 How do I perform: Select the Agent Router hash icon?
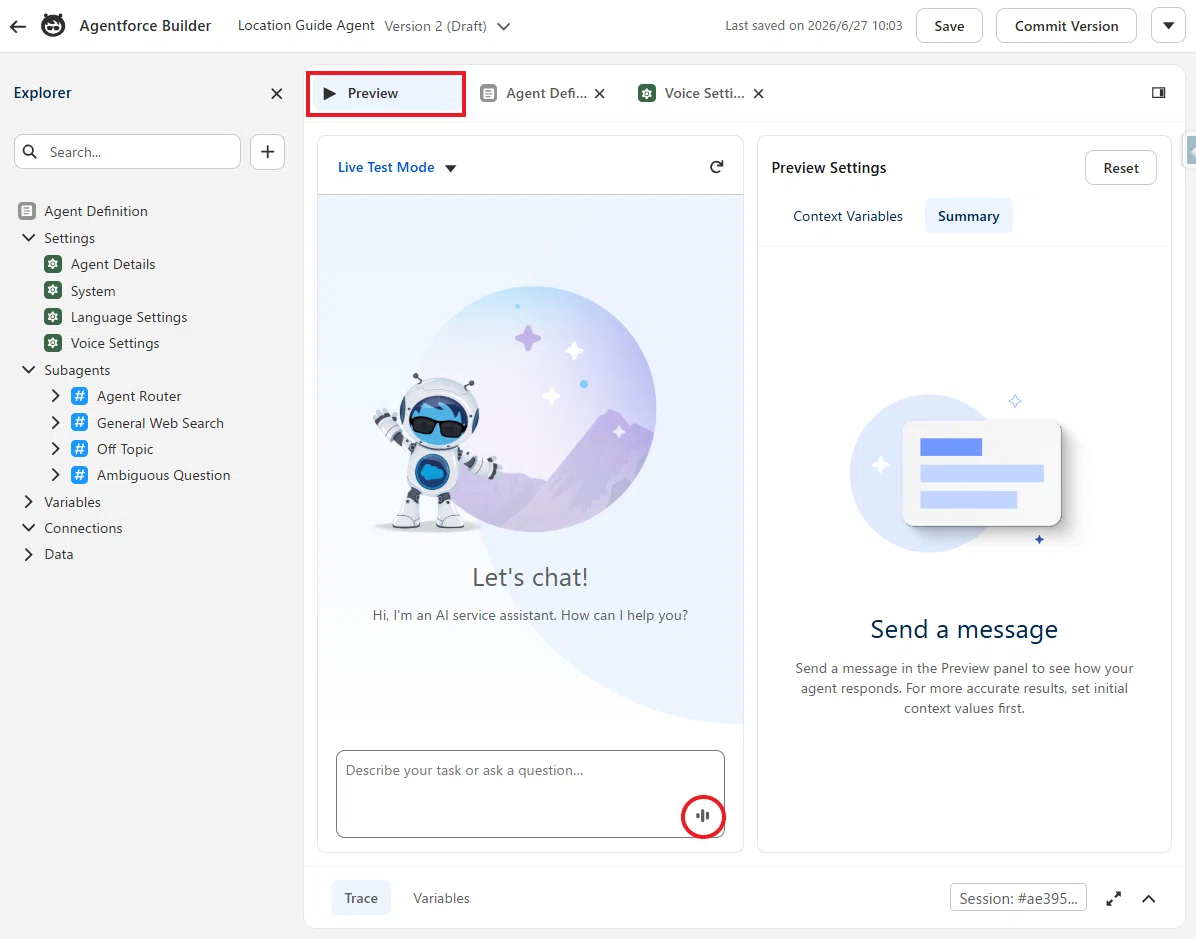pos(79,396)
